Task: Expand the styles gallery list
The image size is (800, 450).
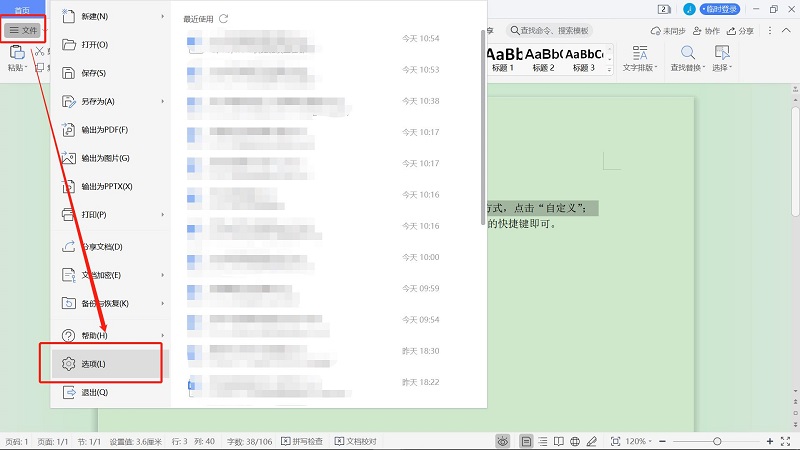Action: coord(609,70)
